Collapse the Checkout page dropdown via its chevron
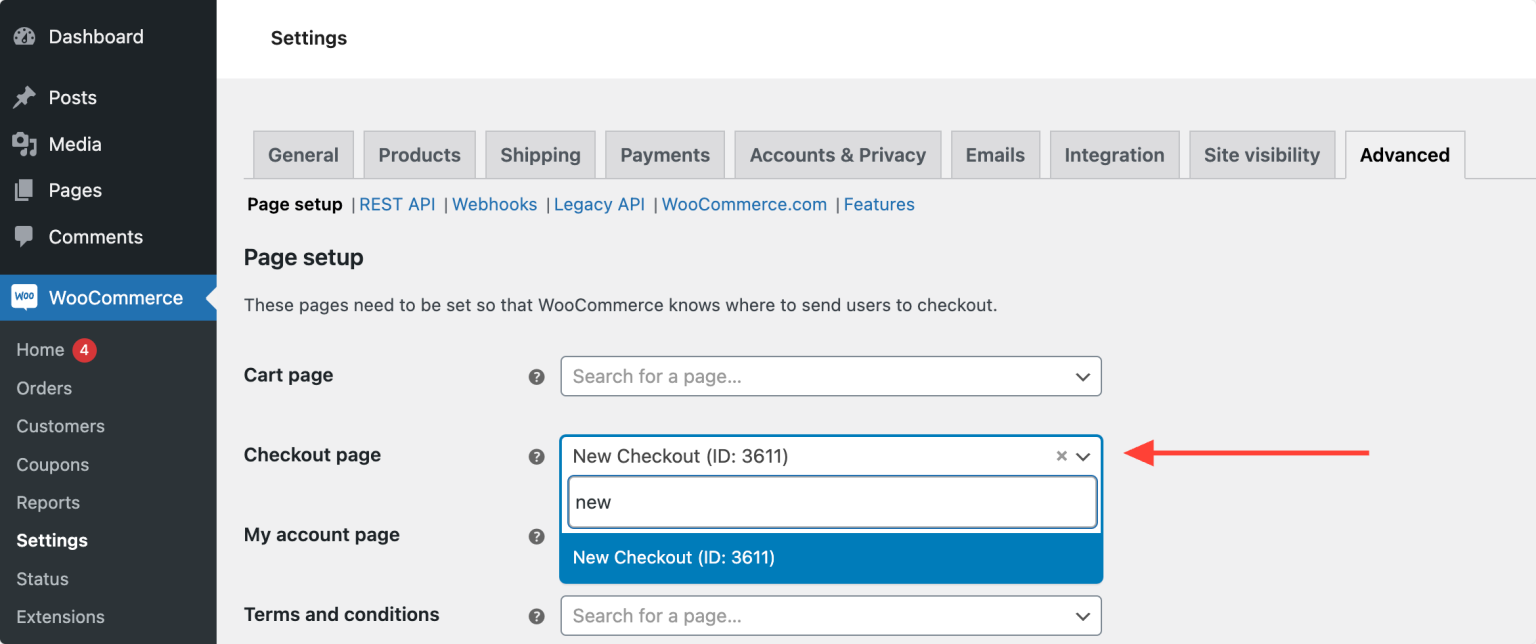This screenshot has height=644, width=1536. tap(1083, 456)
